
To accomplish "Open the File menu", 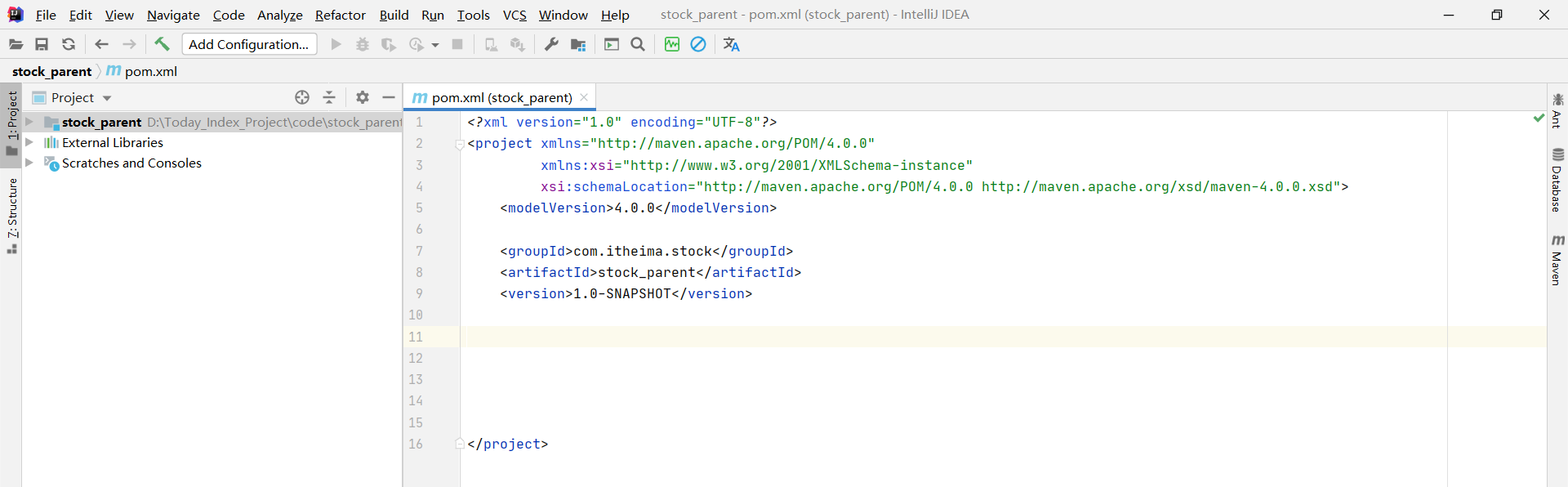I will 46,15.
